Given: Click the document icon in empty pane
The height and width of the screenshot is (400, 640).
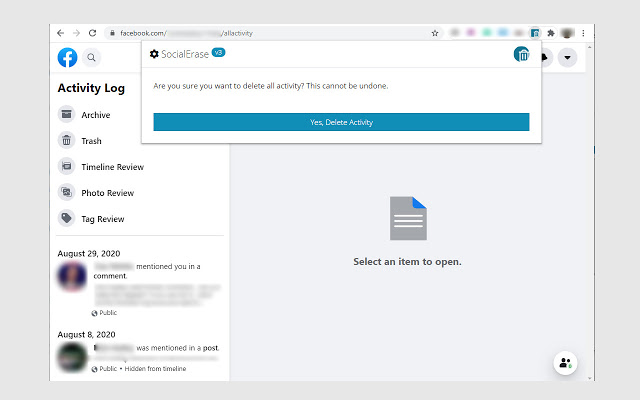Looking at the screenshot, I should click(408, 218).
